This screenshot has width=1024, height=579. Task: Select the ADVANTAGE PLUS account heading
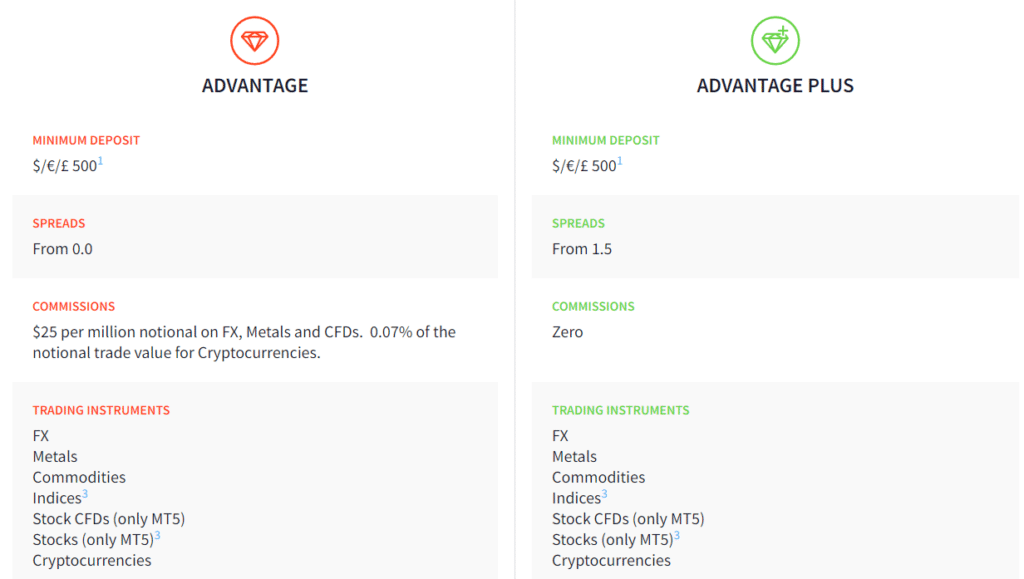[775, 86]
